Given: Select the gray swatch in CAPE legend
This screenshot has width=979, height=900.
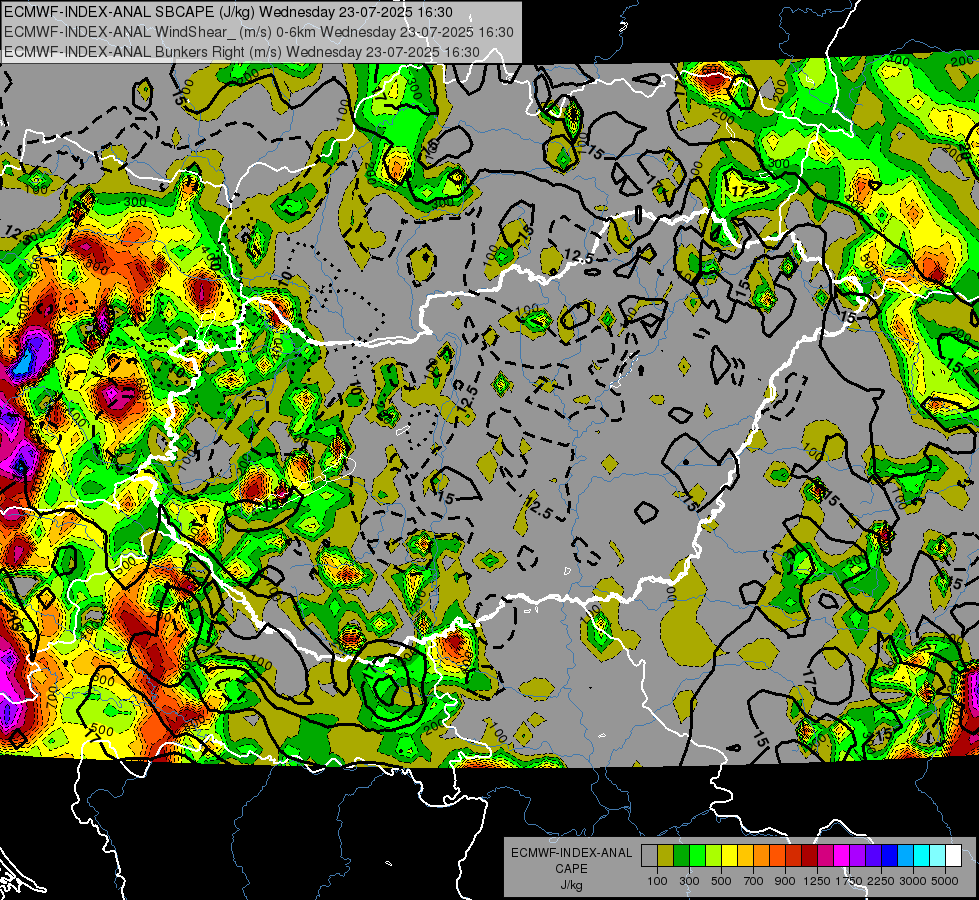Looking at the screenshot, I should coord(649,855).
